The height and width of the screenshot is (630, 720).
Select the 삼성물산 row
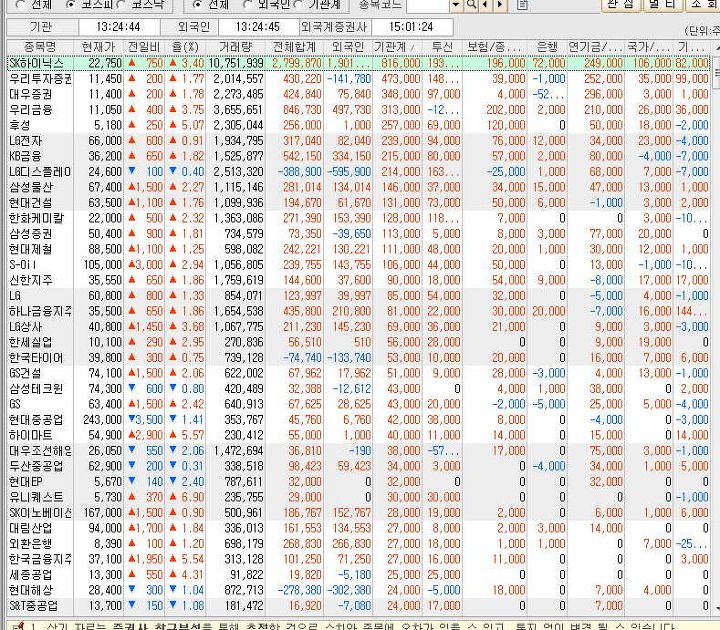pos(359,187)
